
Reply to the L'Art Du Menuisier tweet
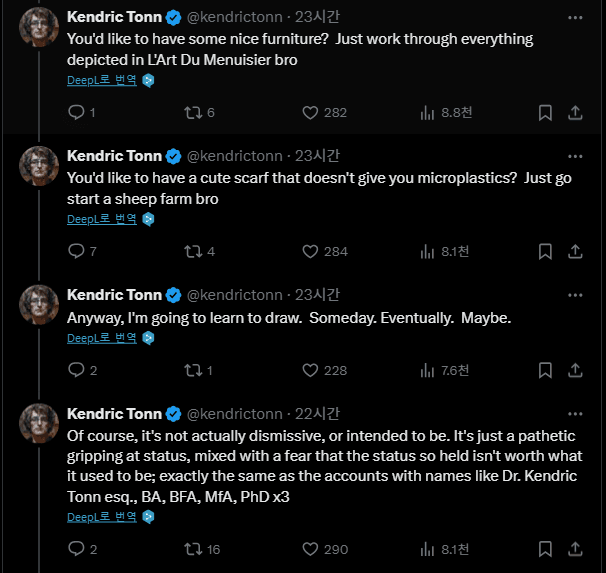point(76,113)
